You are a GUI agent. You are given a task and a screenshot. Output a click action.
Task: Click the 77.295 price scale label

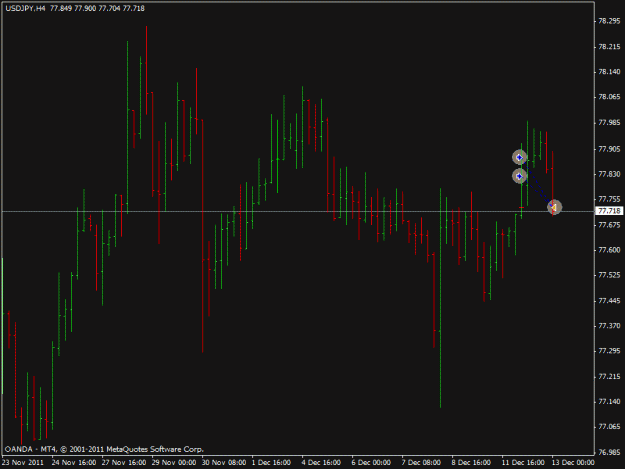point(609,351)
